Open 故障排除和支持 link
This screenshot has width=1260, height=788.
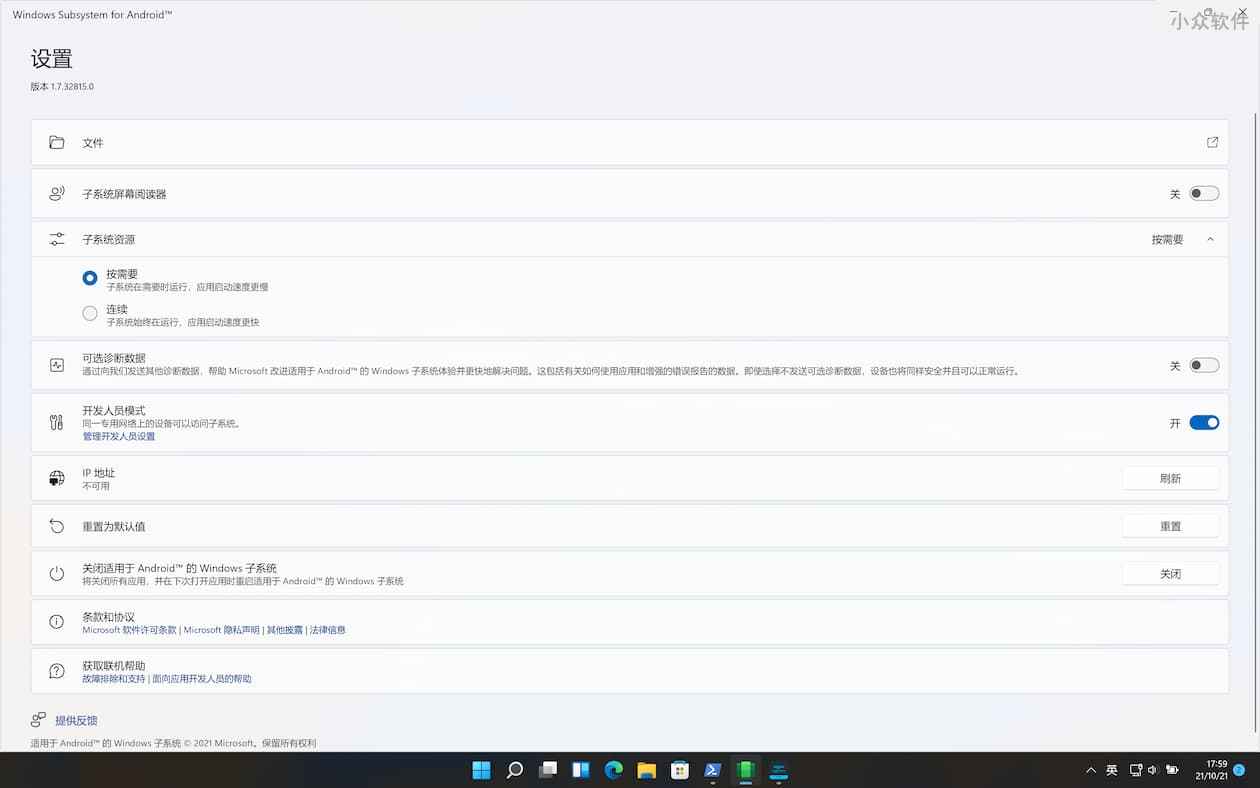[x=113, y=679]
